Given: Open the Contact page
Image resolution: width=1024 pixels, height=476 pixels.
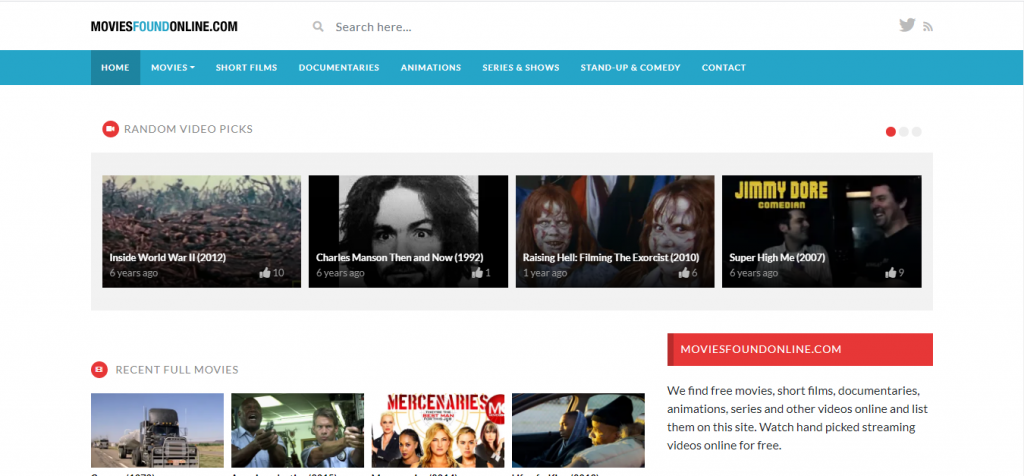Looking at the screenshot, I should click(724, 67).
